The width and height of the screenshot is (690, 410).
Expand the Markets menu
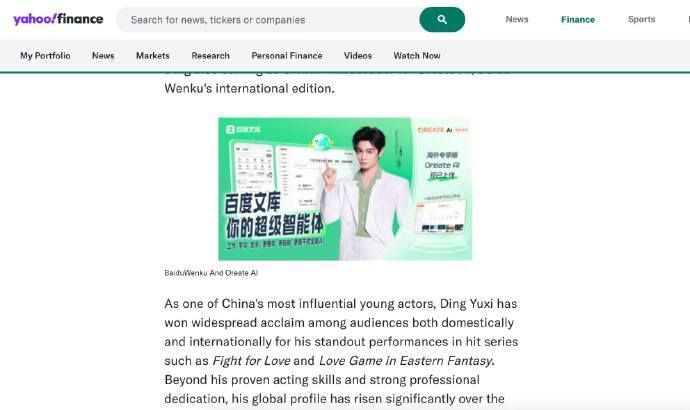pyautogui.click(x=152, y=55)
